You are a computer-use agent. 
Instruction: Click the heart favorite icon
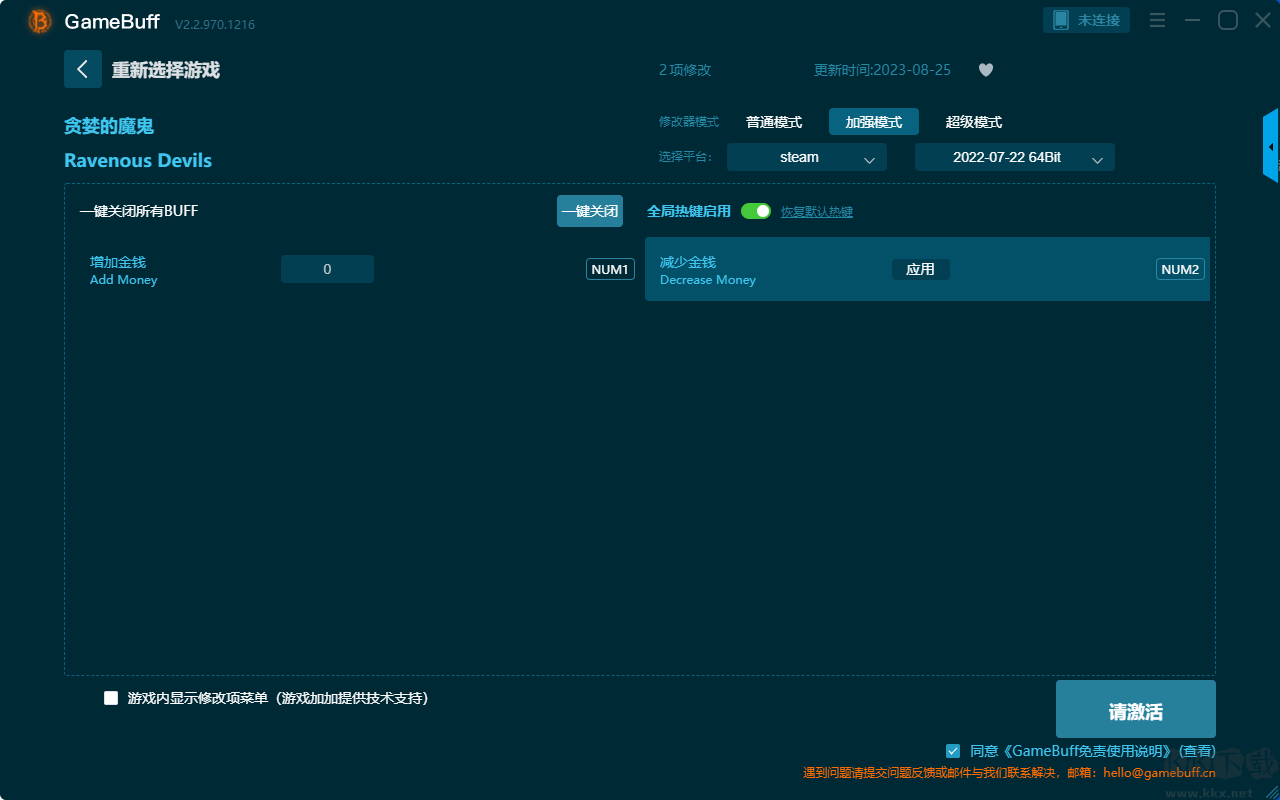[x=985, y=70]
